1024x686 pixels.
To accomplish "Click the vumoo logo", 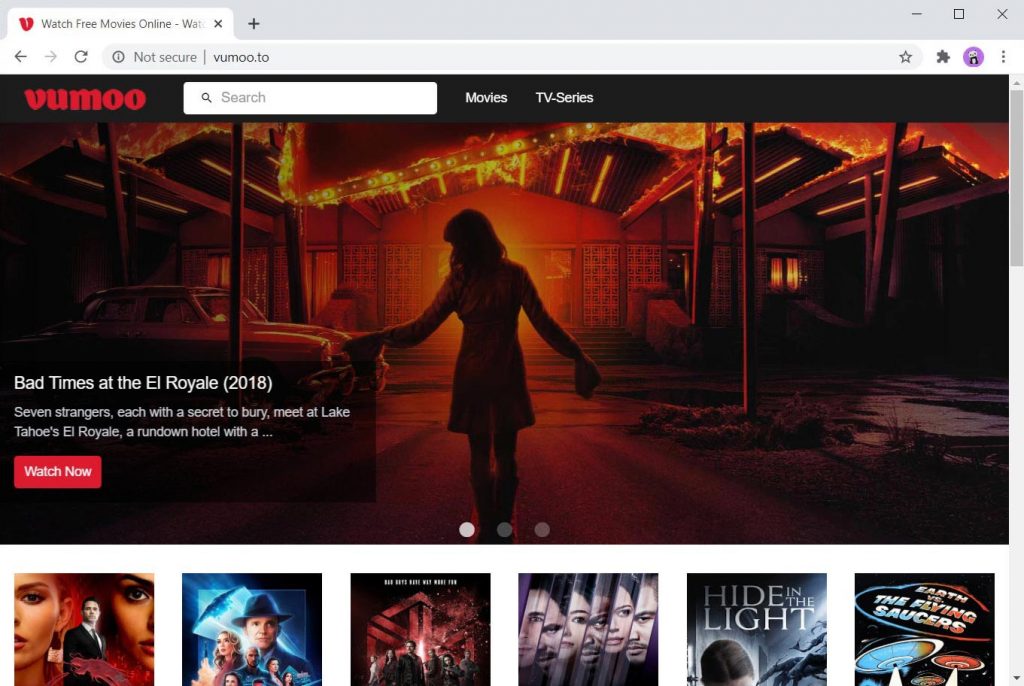I will (x=85, y=99).
